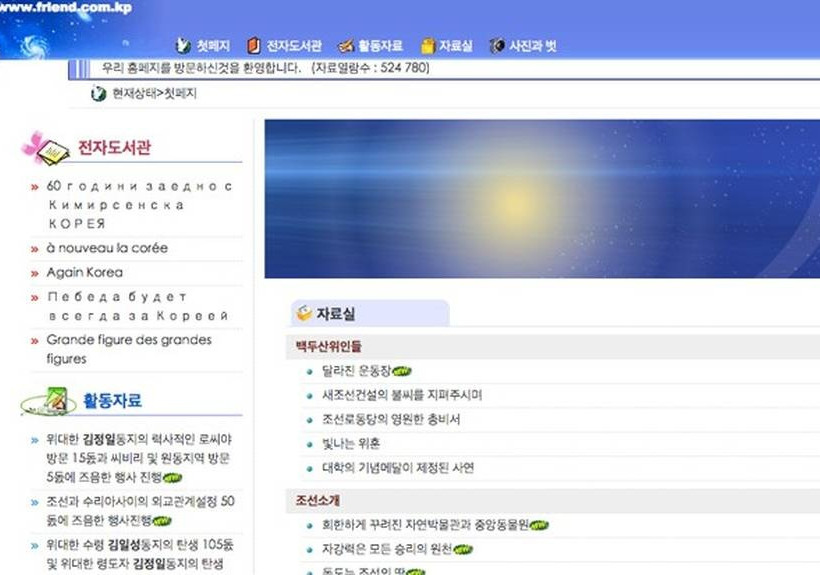Open 'à nouveau la corée' link

[107, 247]
